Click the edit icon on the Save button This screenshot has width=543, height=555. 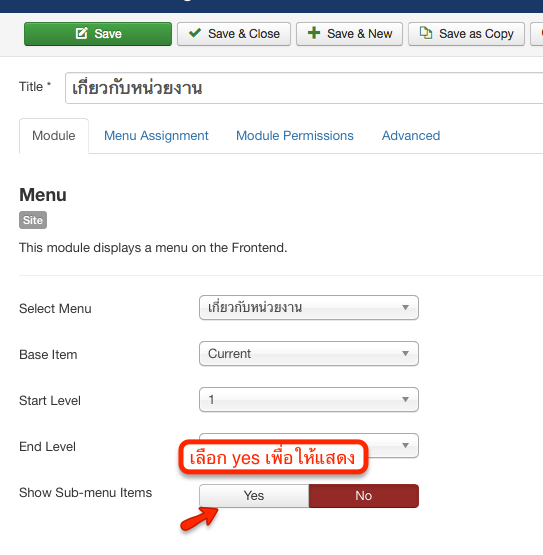(x=81, y=33)
